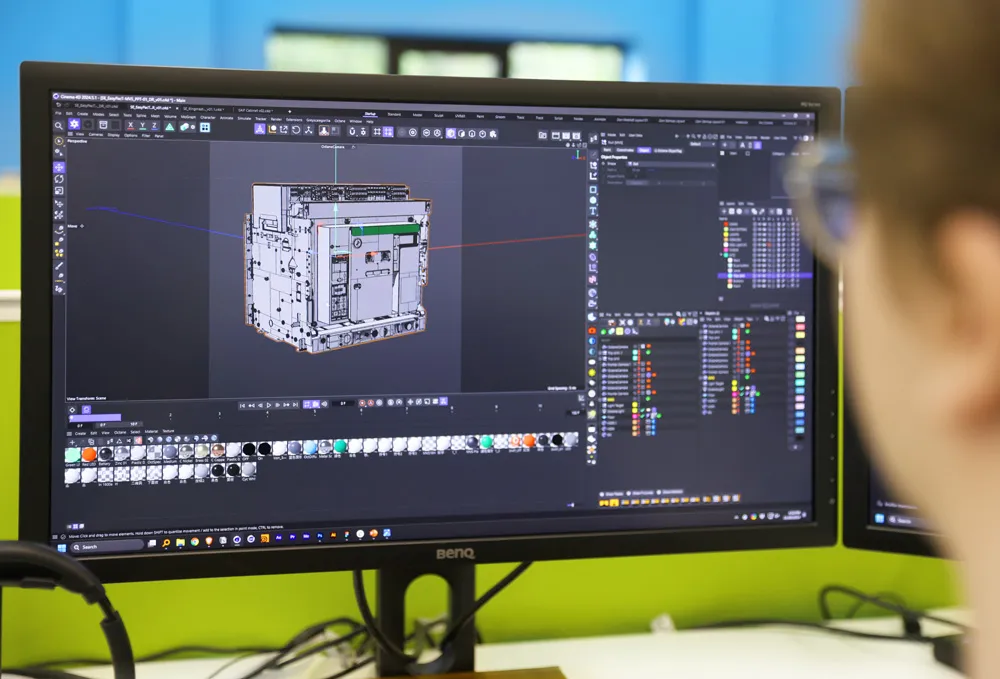This screenshot has width=1000, height=679.
Task: Toggle the Y axis lock
Action: pyautogui.click(x=142, y=128)
